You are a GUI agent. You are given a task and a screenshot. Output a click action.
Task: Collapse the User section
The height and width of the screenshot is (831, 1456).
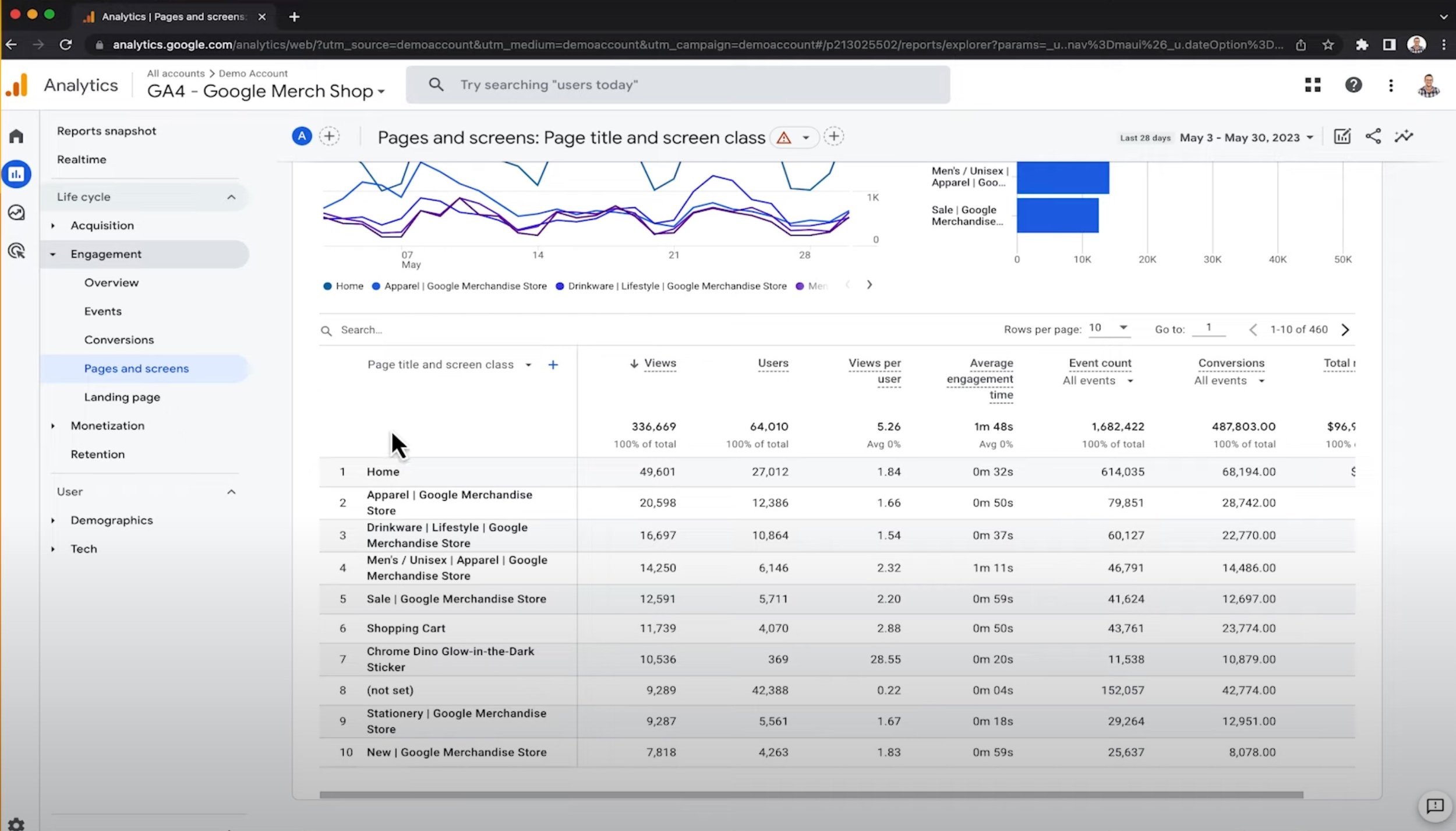coord(231,492)
